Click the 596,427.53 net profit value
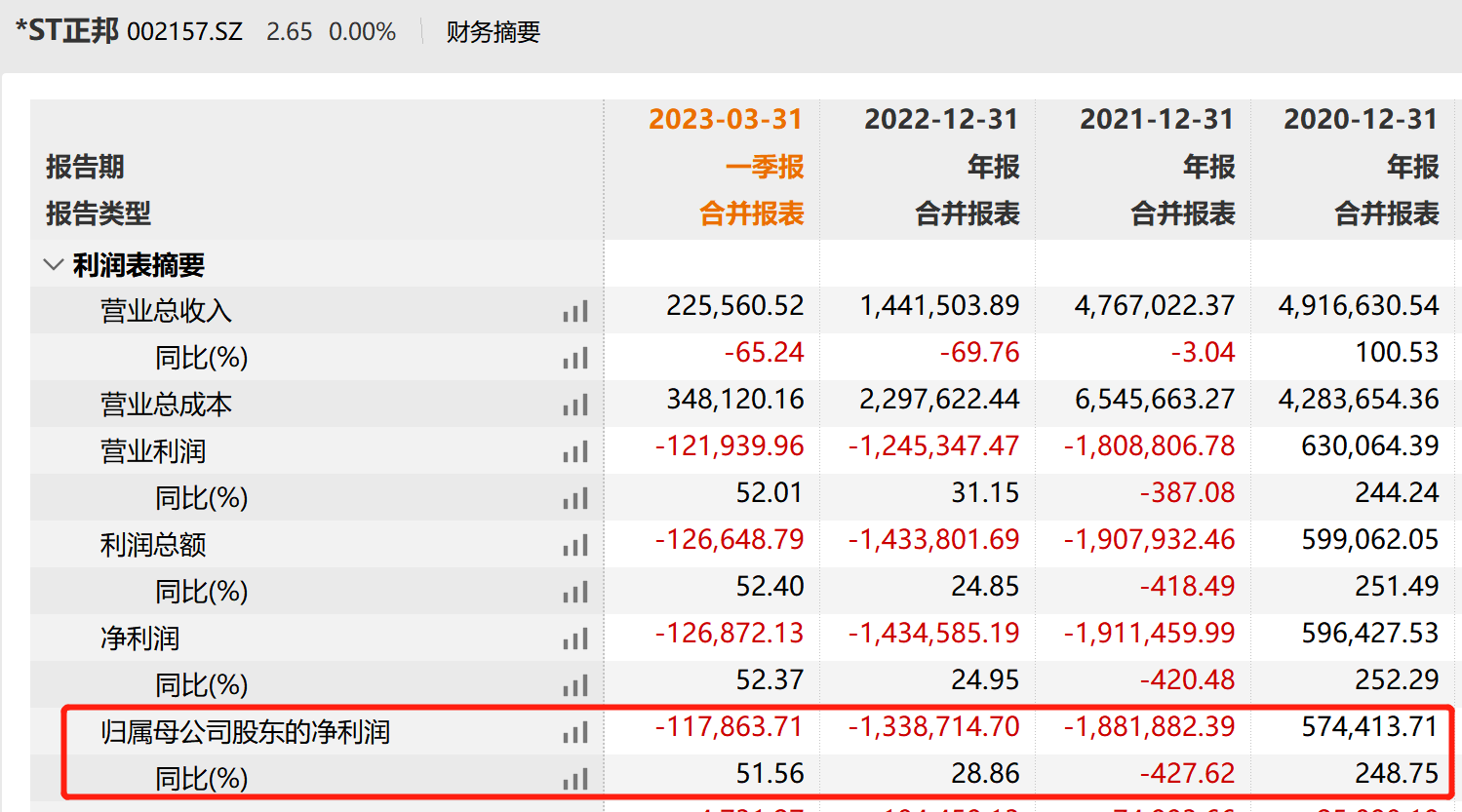 coord(1370,634)
